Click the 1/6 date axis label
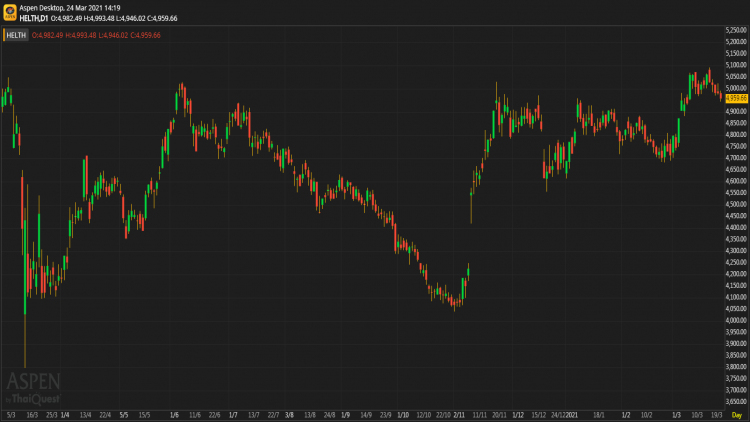Viewport: 750px width, 422px height. tap(175, 415)
